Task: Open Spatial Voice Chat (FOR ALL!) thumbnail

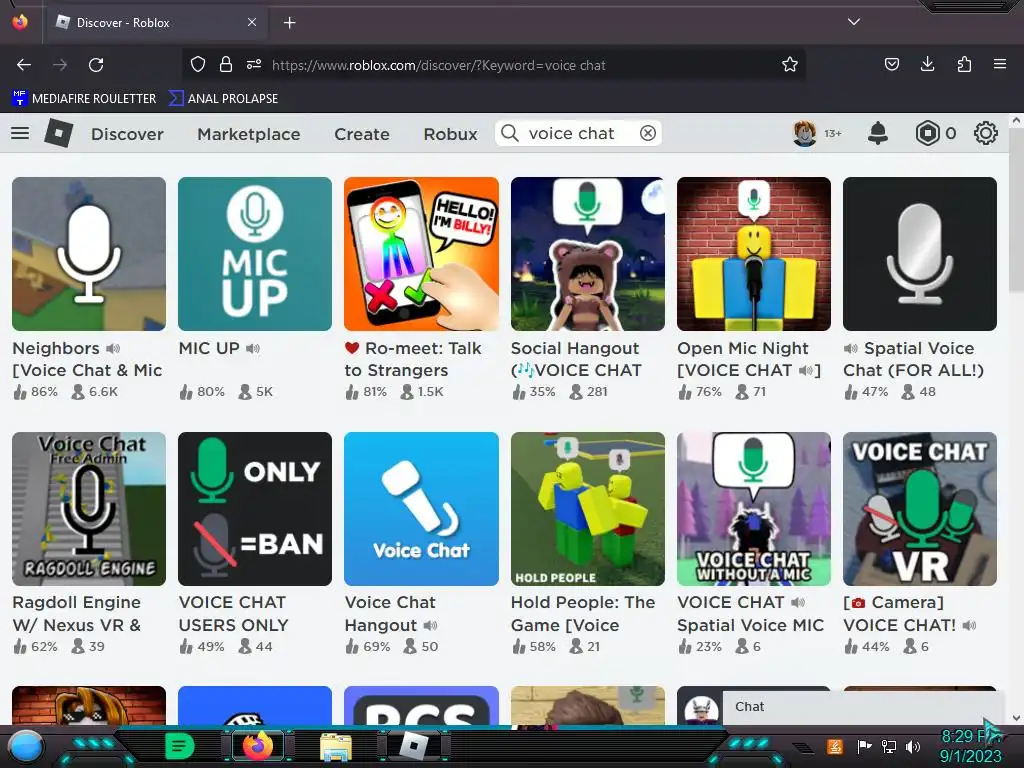Action: 920,254
